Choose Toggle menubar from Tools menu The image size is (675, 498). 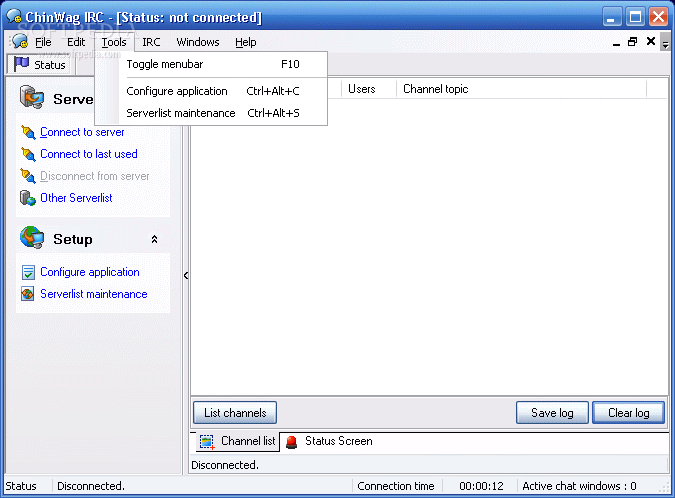coord(213,64)
